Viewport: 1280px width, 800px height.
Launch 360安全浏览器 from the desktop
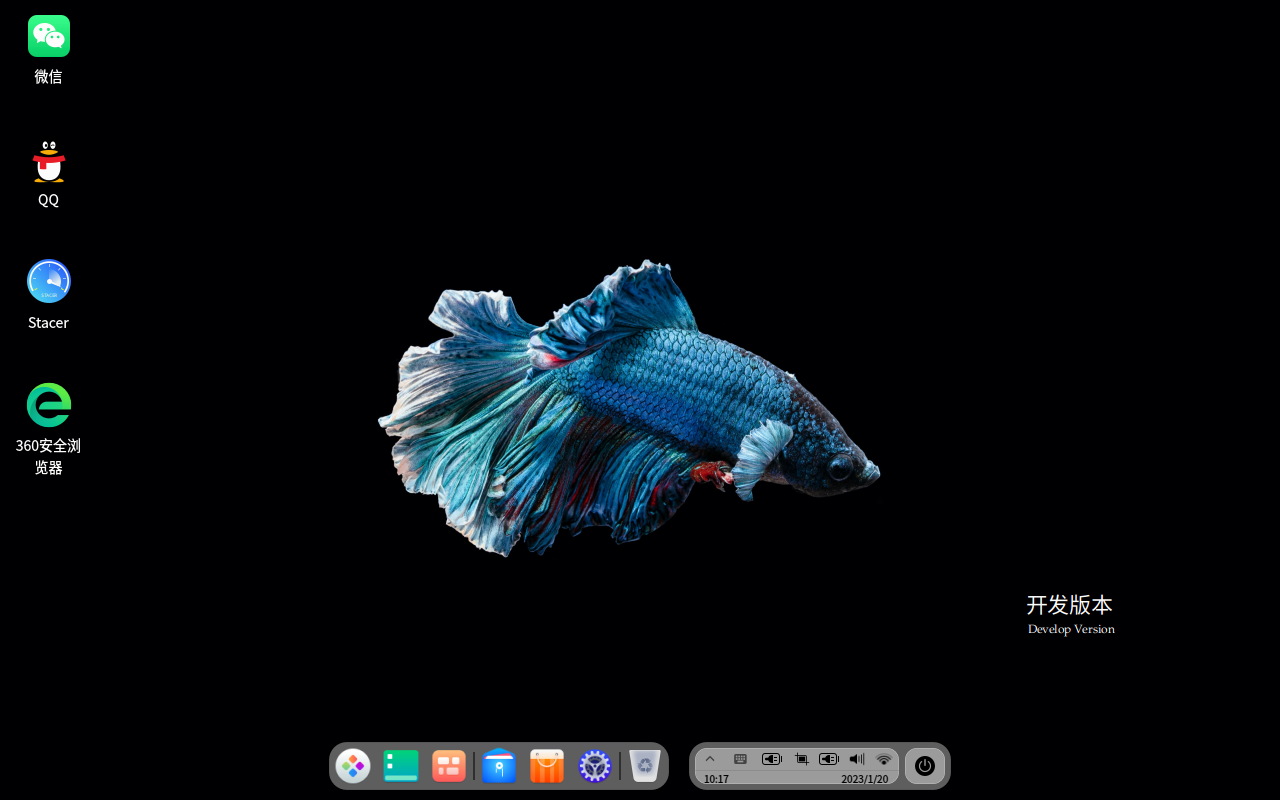pyautogui.click(x=48, y=404)
